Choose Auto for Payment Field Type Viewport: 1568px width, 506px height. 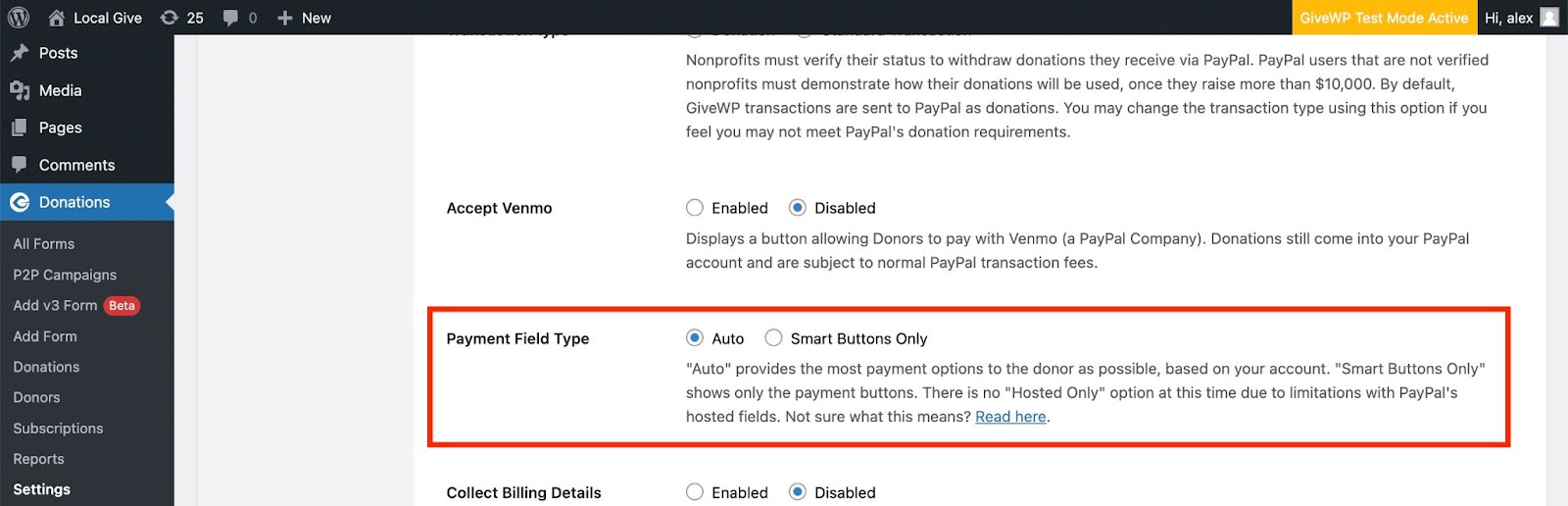coord(695,338)
